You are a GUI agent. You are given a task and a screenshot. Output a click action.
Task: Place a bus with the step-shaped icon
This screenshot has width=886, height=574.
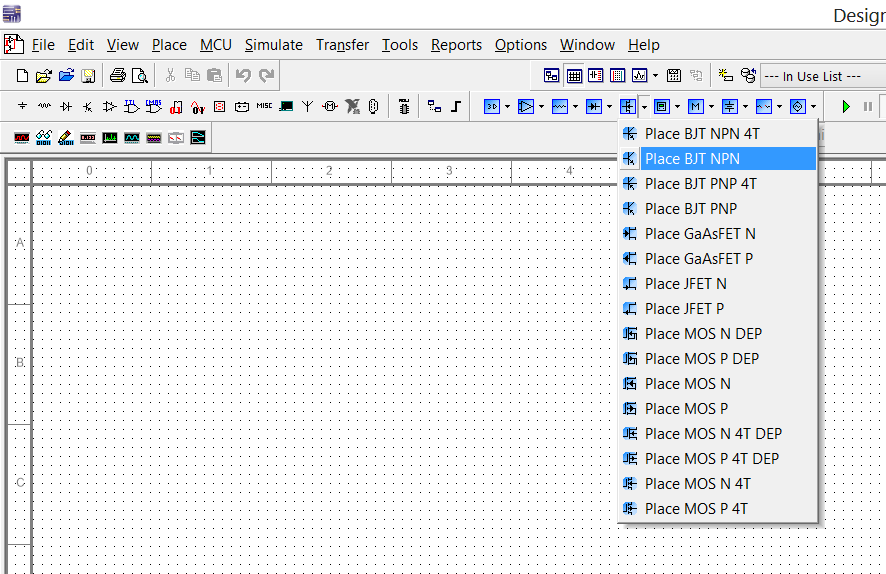click(456, 106)
